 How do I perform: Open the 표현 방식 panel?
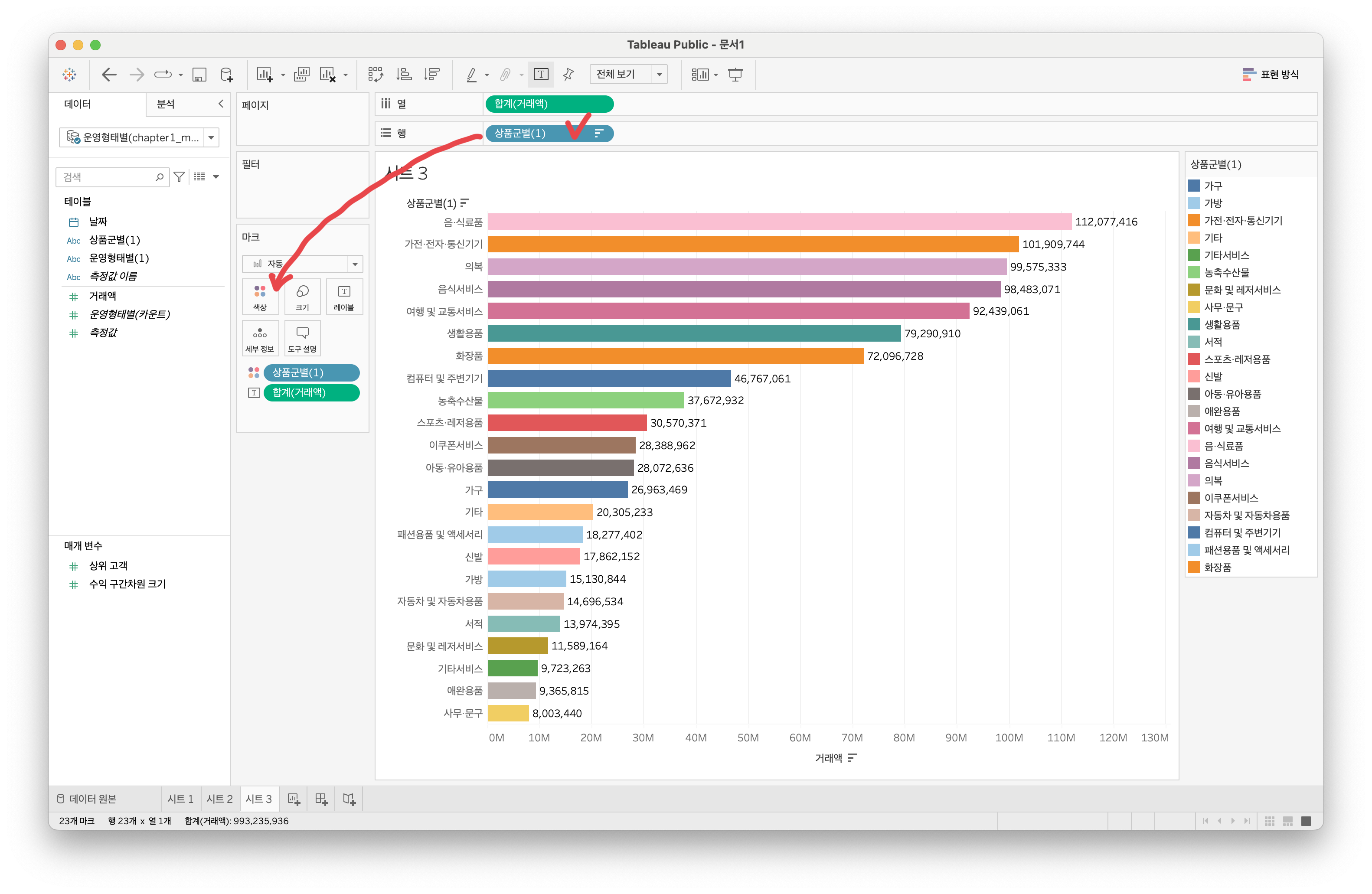coord(1271,75)
